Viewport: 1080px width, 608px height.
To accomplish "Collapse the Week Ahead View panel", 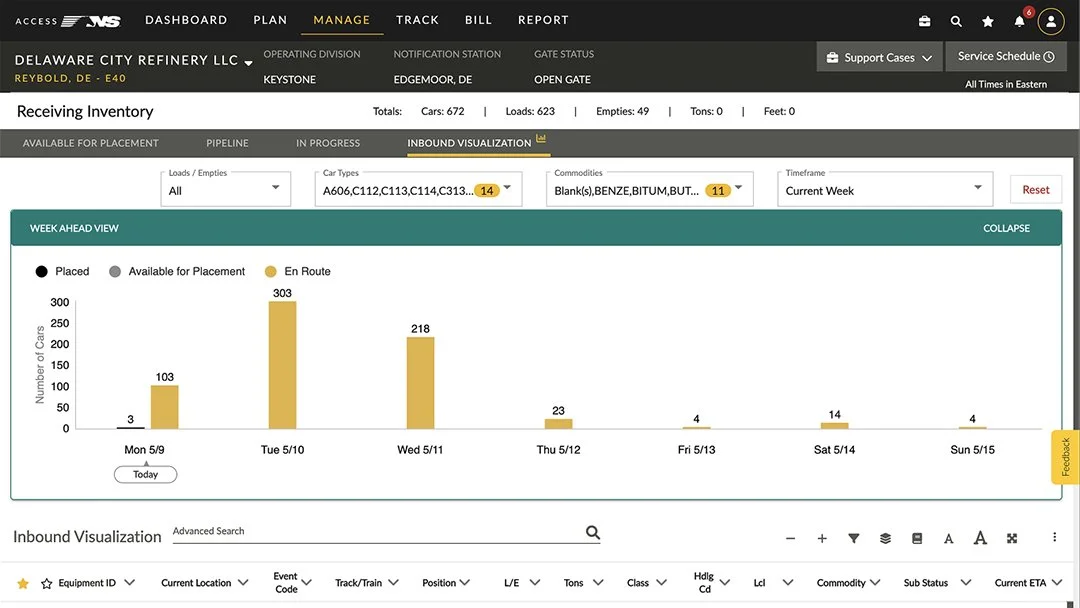I will pos(1006,228).
